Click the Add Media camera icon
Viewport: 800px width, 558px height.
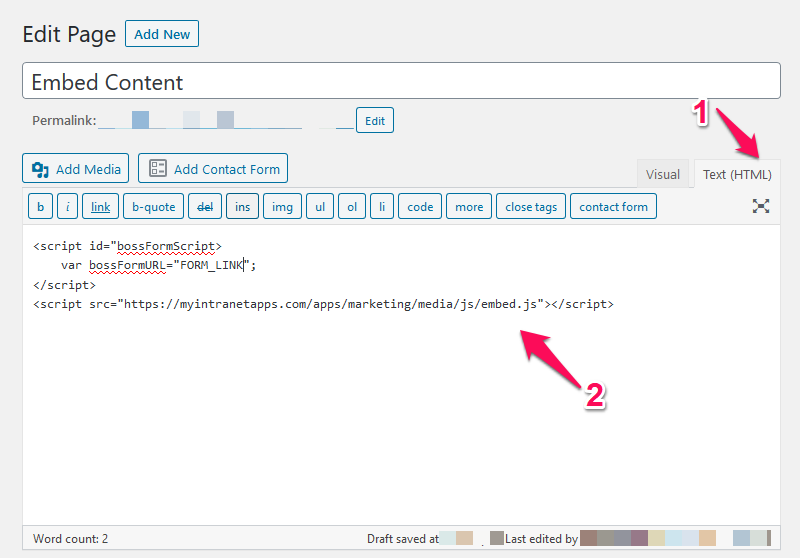[40, 169]
